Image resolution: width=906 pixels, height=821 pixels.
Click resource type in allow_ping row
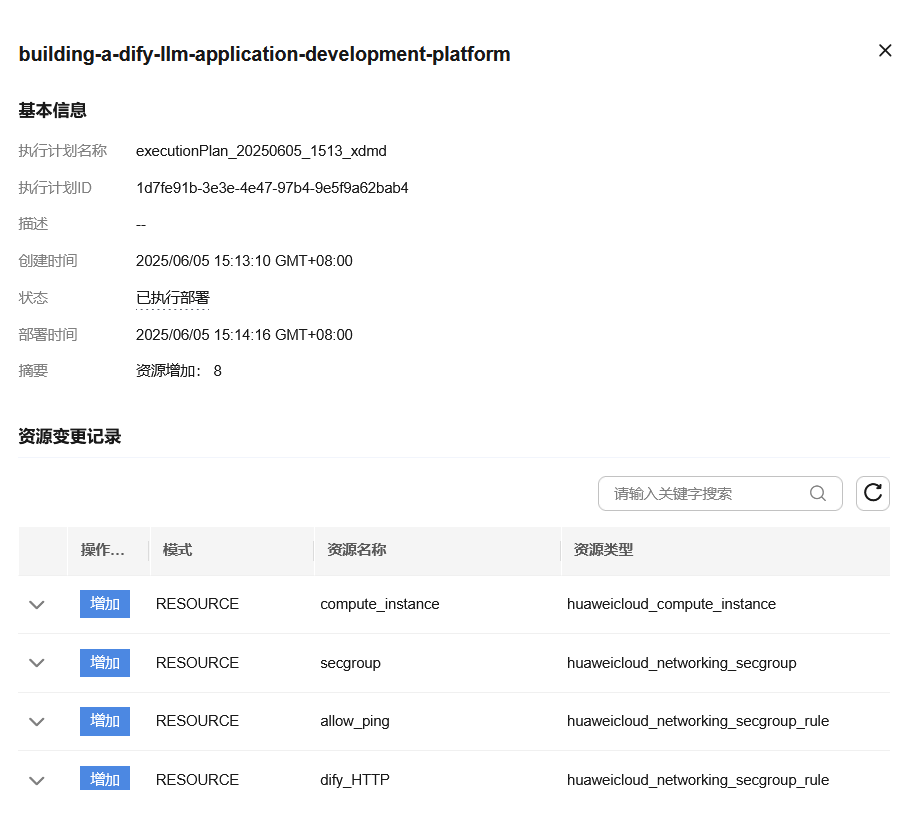click(x=697, y=721)
